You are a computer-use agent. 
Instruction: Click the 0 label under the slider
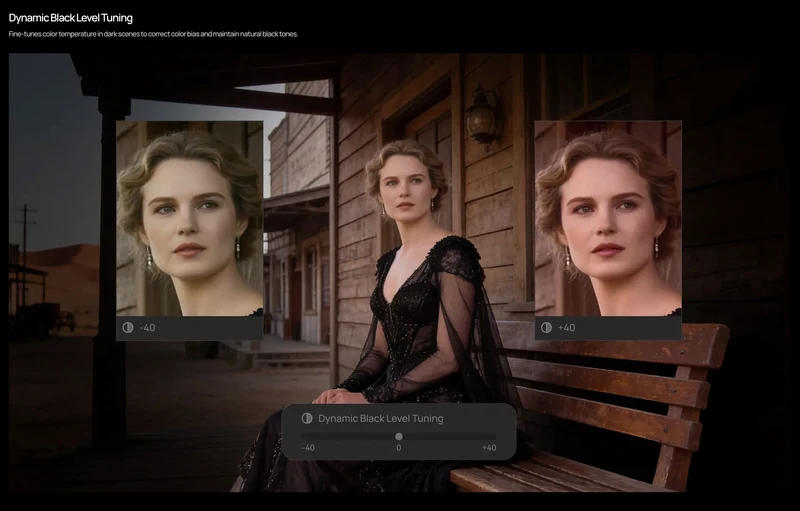tap(399, 448)
